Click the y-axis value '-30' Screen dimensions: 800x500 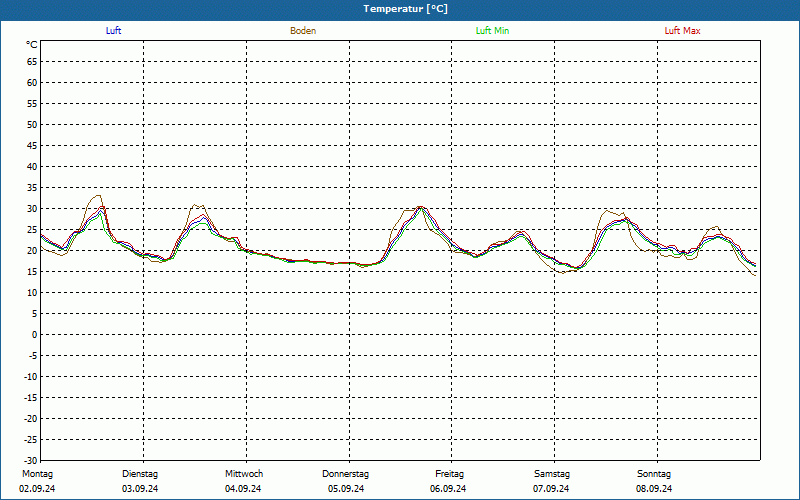32,461
